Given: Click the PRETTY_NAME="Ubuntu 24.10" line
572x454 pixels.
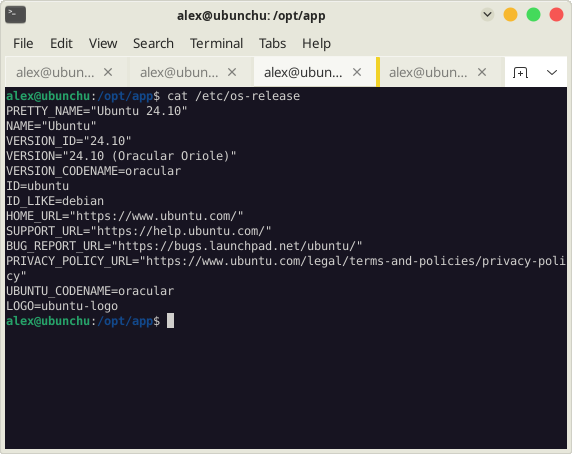Looking at the screenshot, I should click(97, 111).
